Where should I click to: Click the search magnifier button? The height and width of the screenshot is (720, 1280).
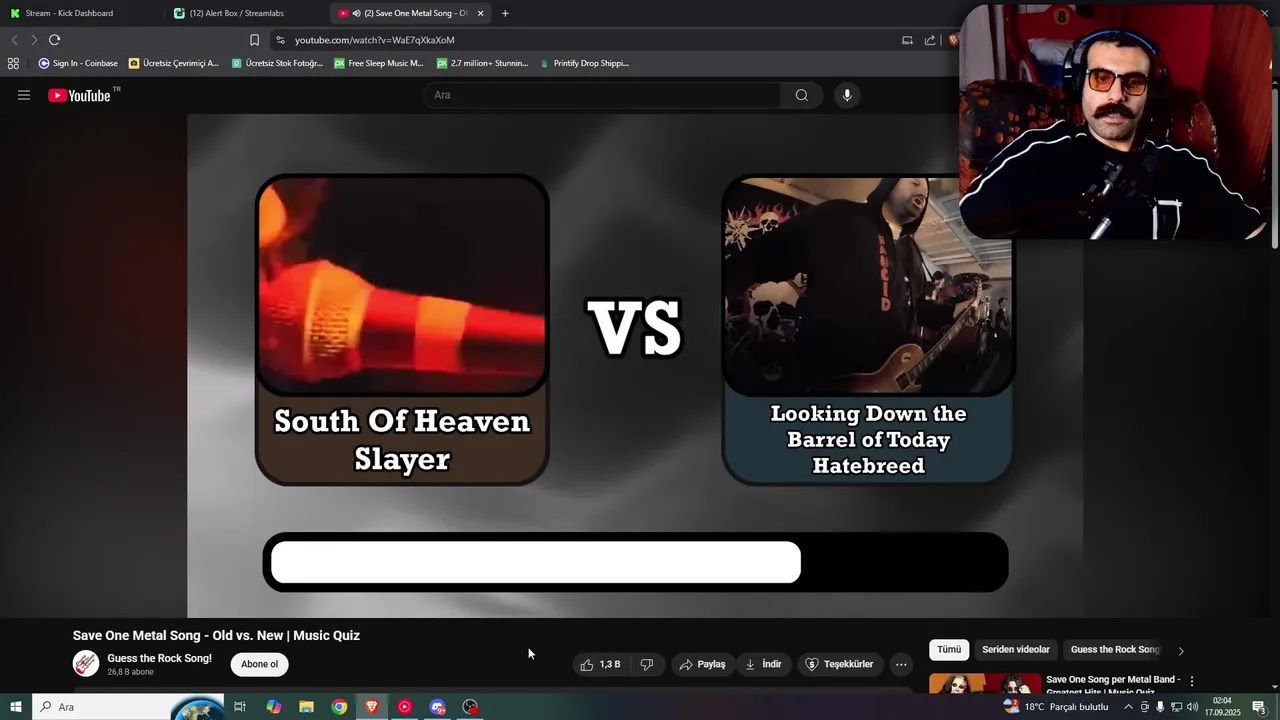pyautogui.click(x=801, y=95)
